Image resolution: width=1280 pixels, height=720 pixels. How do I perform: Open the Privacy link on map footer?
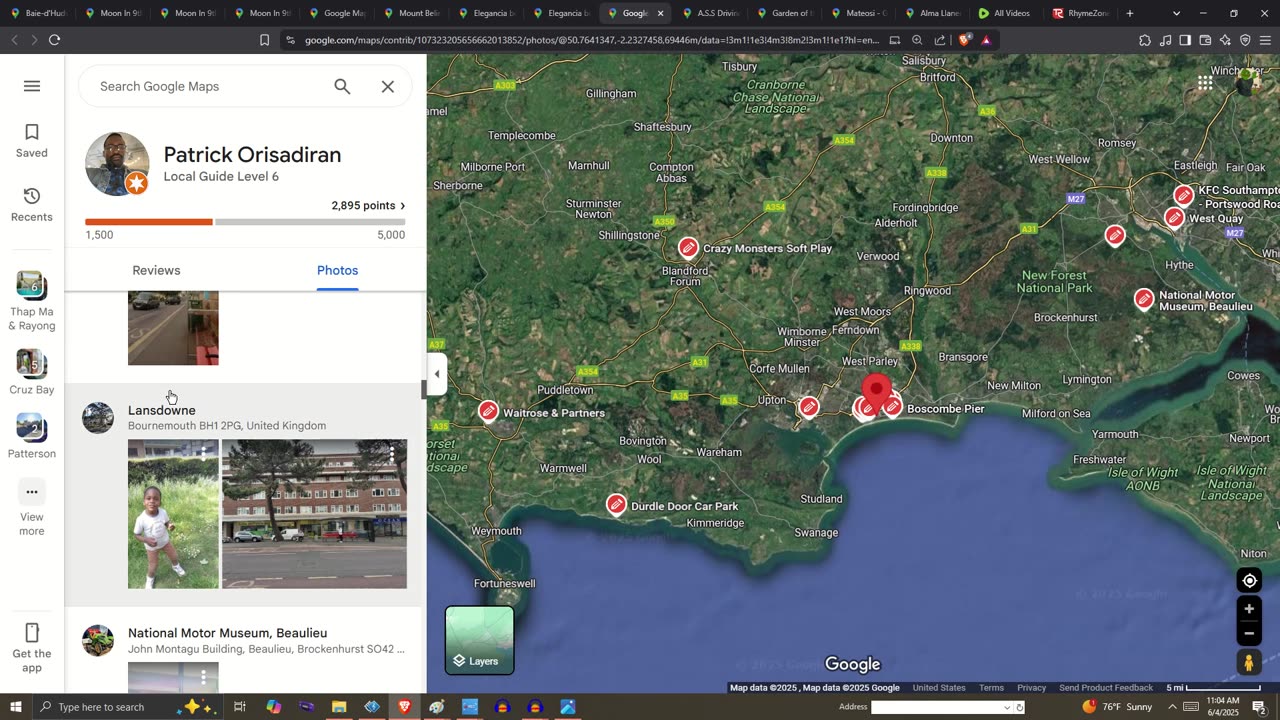click(x=1031, y=688)
